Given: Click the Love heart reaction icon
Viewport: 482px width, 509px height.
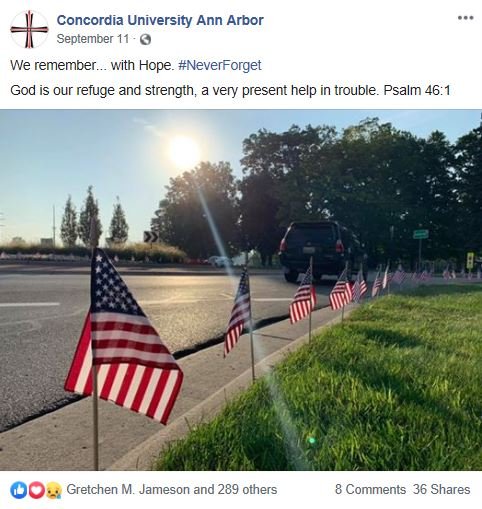Looking at the screenshot, I should 36,490.
